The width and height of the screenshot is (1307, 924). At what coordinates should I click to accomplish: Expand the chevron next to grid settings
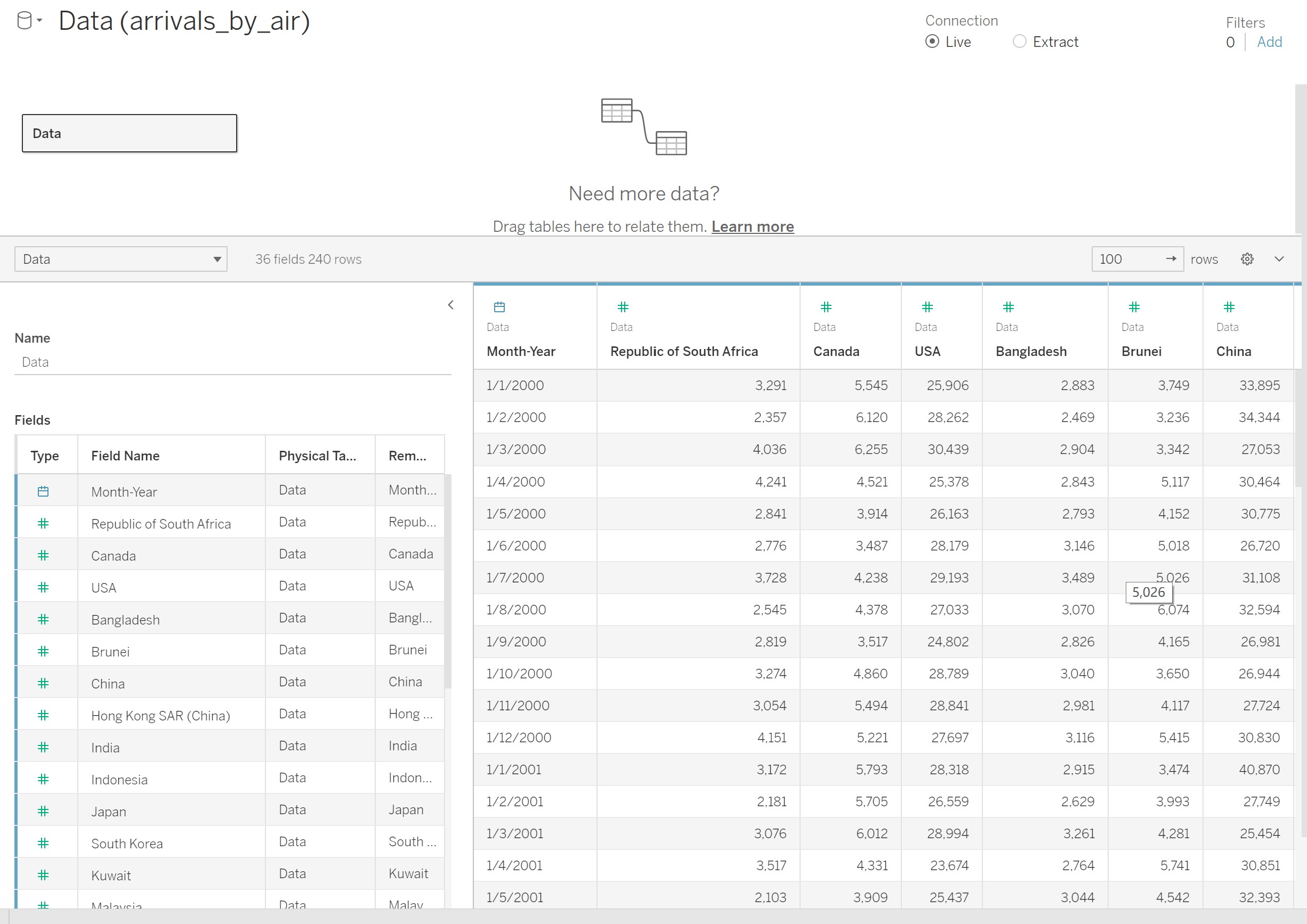click(1279, 260)
